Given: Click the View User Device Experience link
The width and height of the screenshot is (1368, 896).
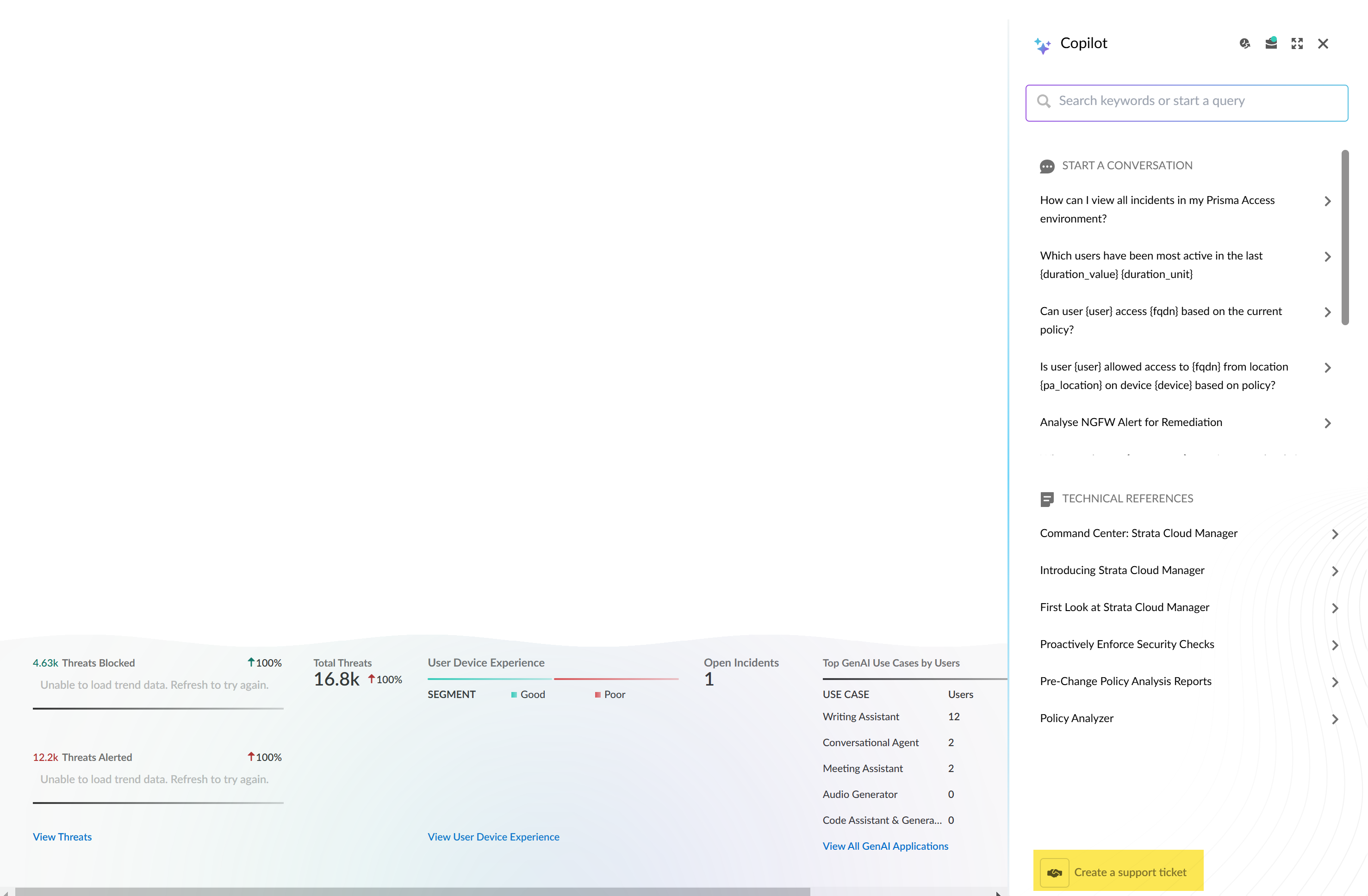Looking at the screenshot, I should click(493, 837).
